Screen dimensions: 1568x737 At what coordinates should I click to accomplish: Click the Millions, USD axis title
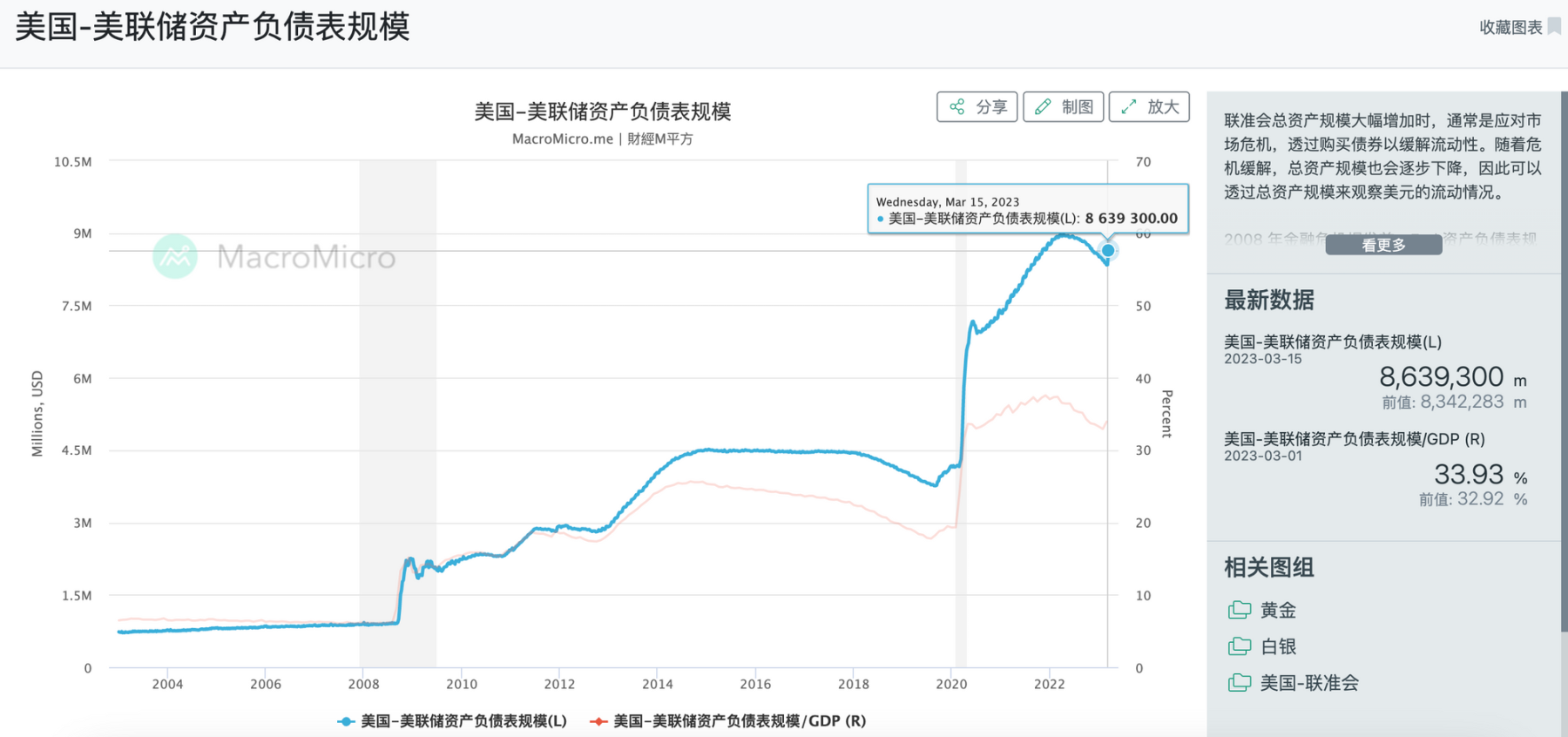point(37,414)
